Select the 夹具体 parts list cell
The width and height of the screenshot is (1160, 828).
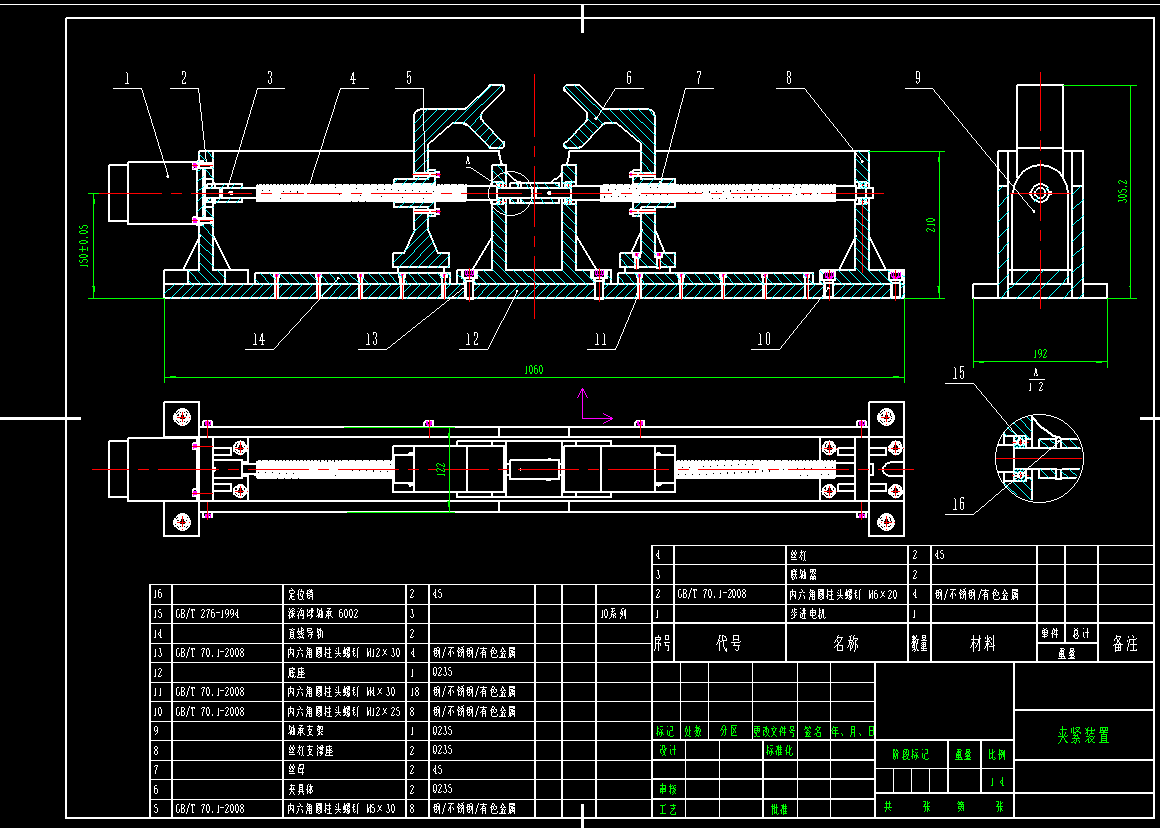[345, 790]
